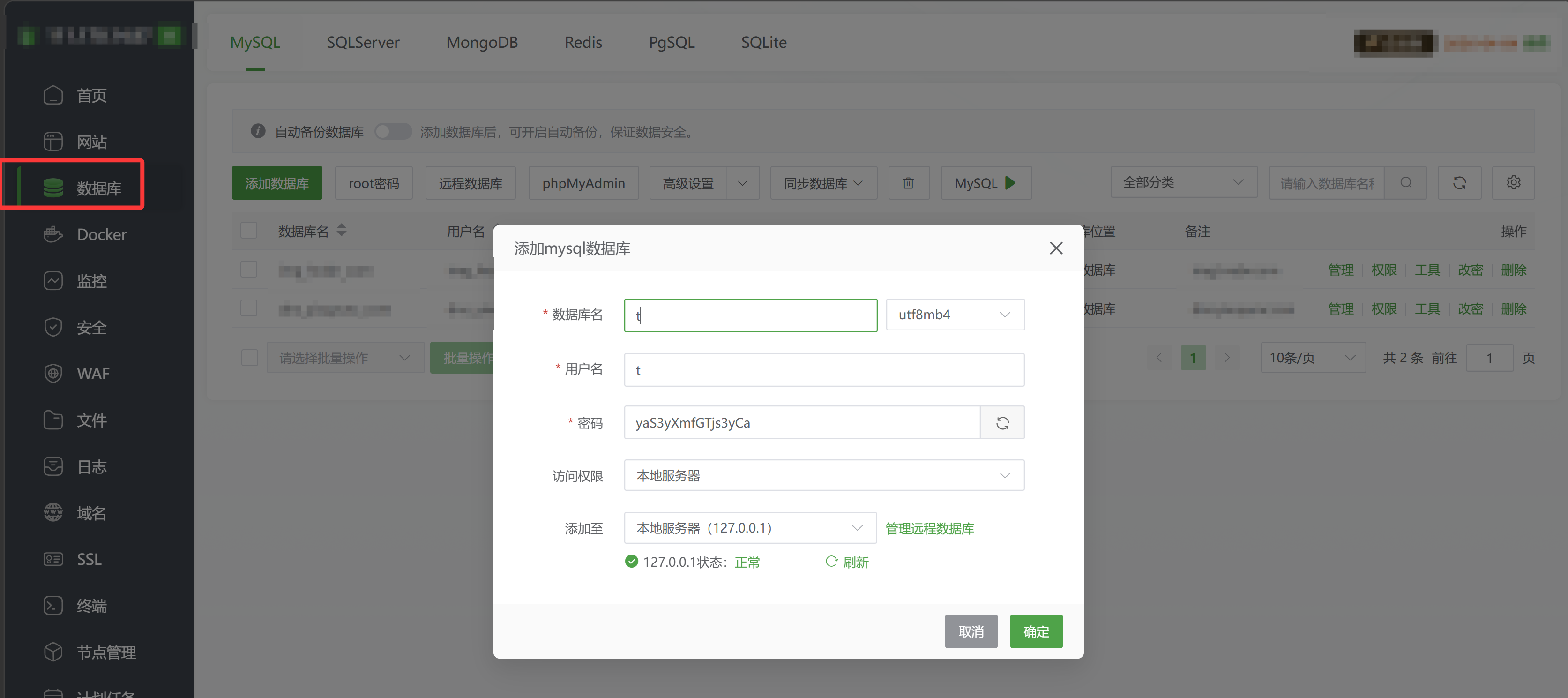The image size is (1568, 698).
Task: Open 管理远程数据库 remote database link
Action: pos(929,528)
